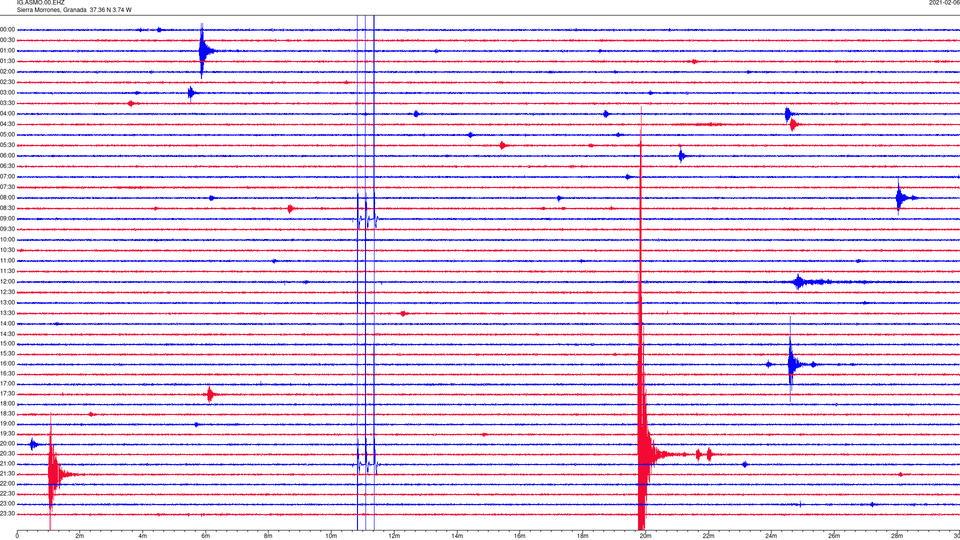Click the station code IG.ASMO.00.EHZ

click(x=40, y=3)
